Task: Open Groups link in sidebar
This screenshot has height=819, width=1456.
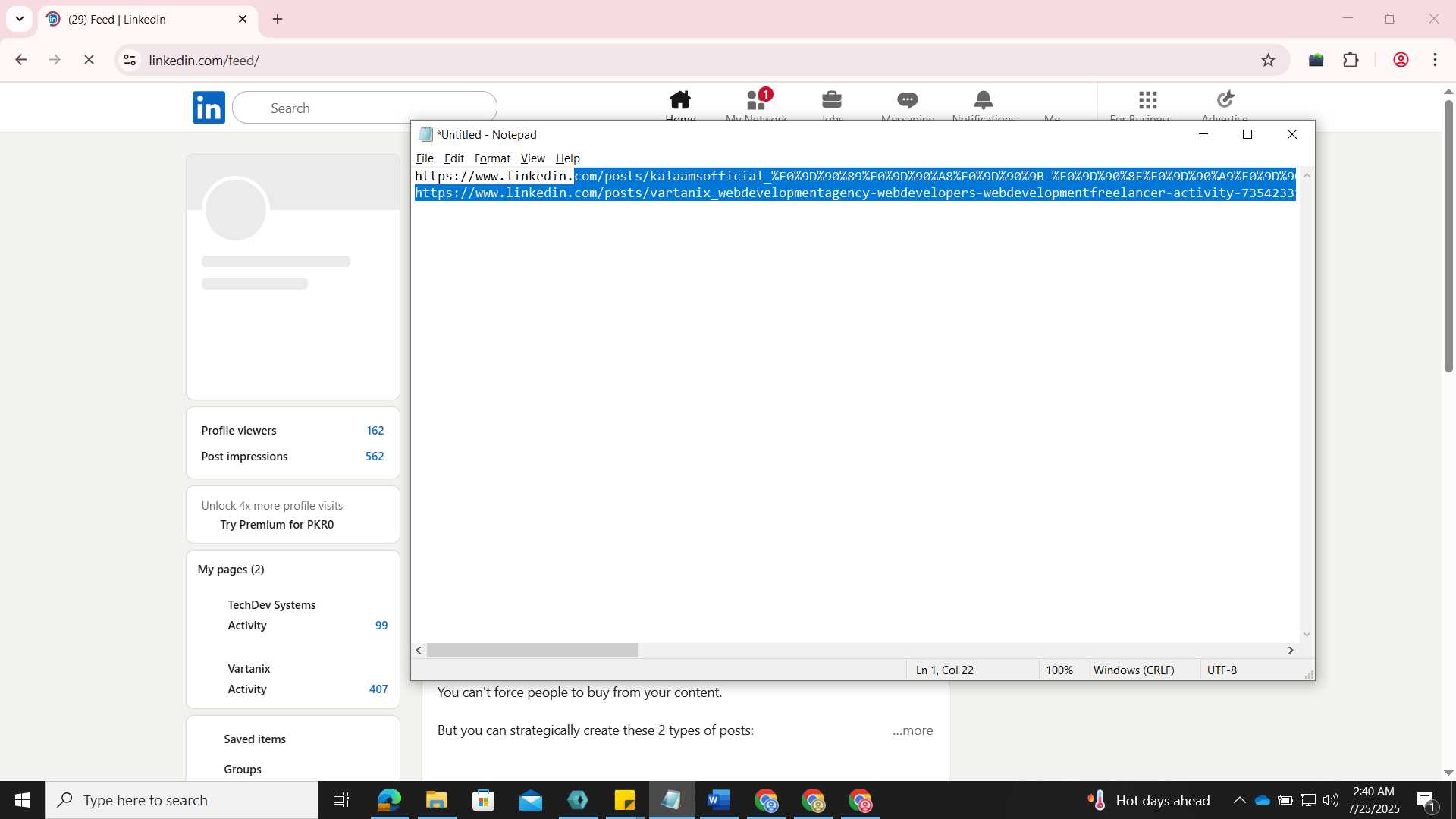Action: click(243, 769)
